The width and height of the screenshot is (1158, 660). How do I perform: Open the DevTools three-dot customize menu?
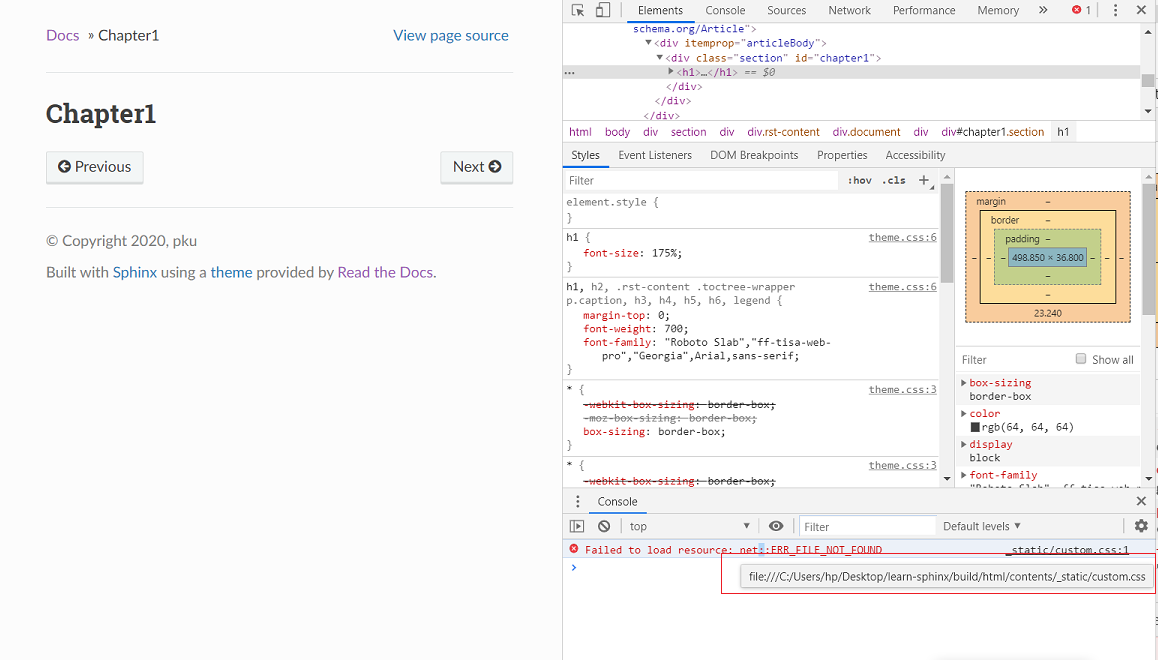tap(1115, 10)
